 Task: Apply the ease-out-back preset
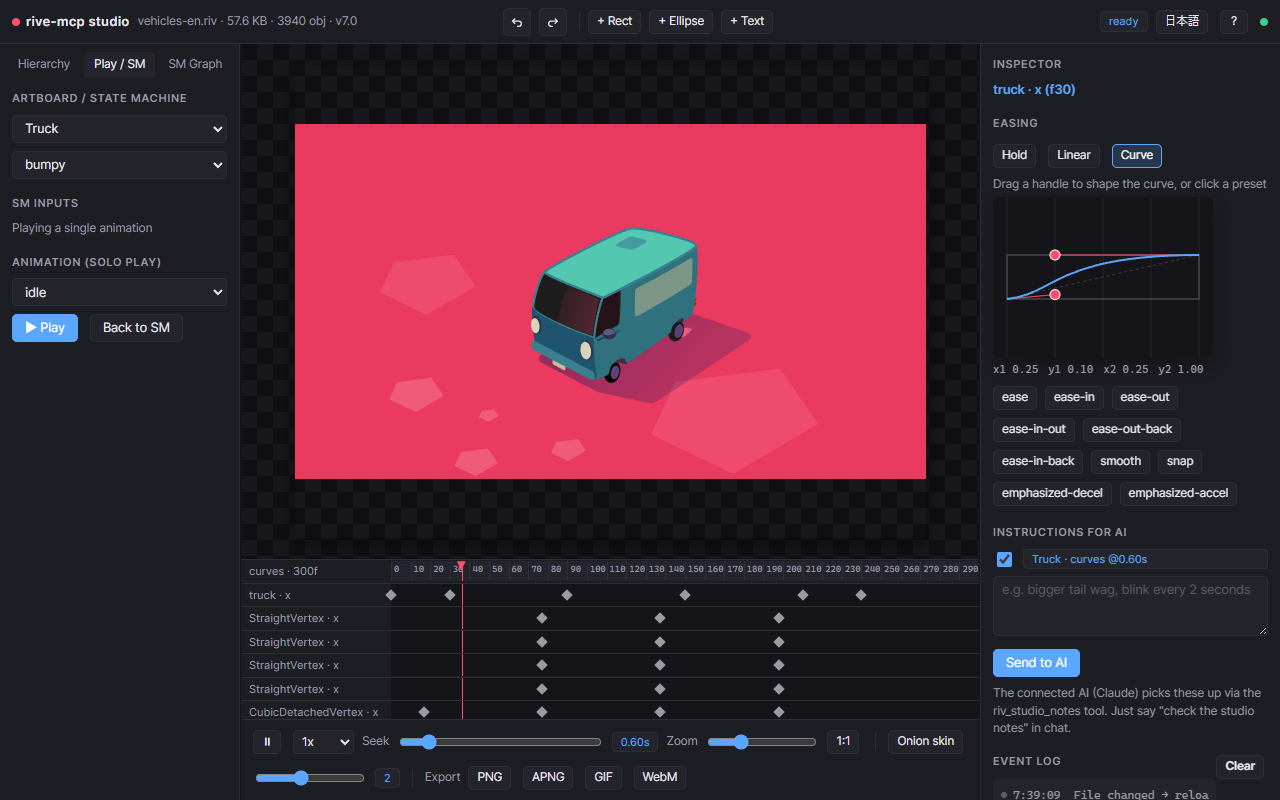(1132, 430)
